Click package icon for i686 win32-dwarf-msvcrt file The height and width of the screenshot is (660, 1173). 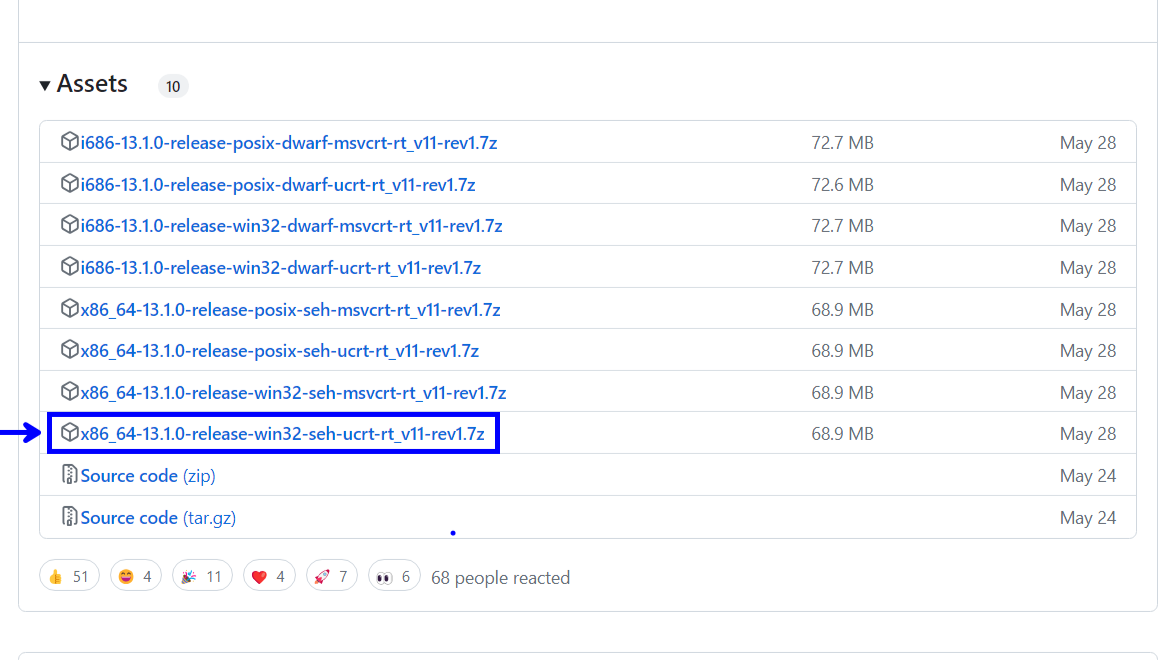[70, 224]
